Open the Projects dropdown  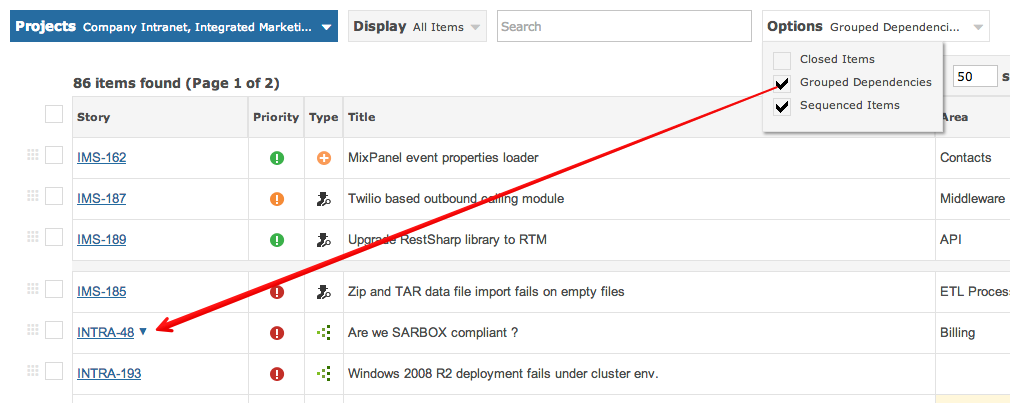coord(174,27)
